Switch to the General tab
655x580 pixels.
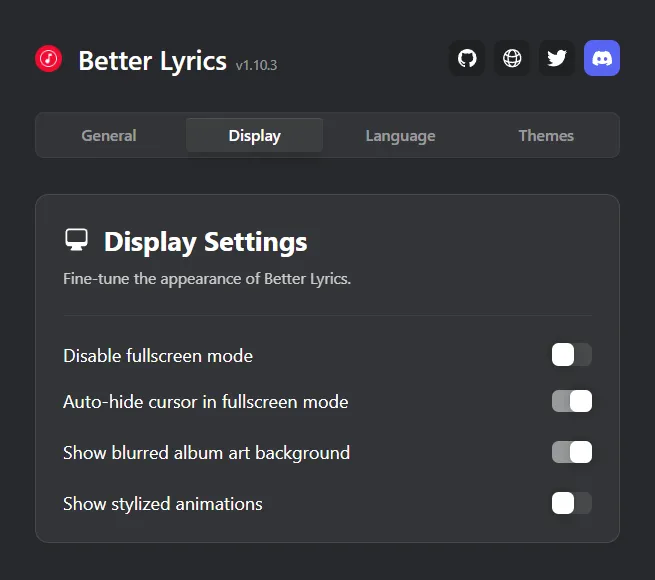[109, 135]
